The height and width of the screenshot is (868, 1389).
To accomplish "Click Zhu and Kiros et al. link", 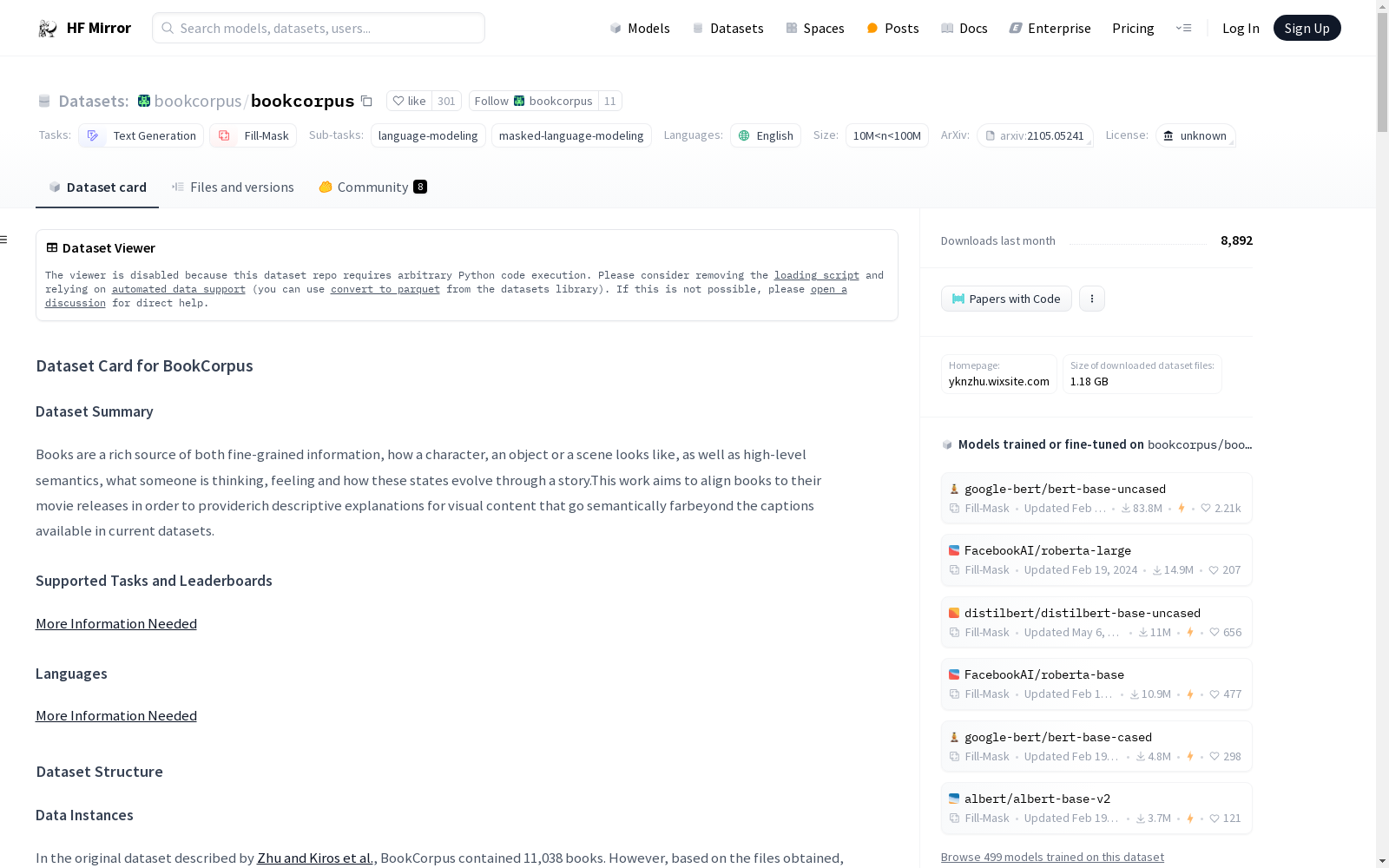I will 315,858.
